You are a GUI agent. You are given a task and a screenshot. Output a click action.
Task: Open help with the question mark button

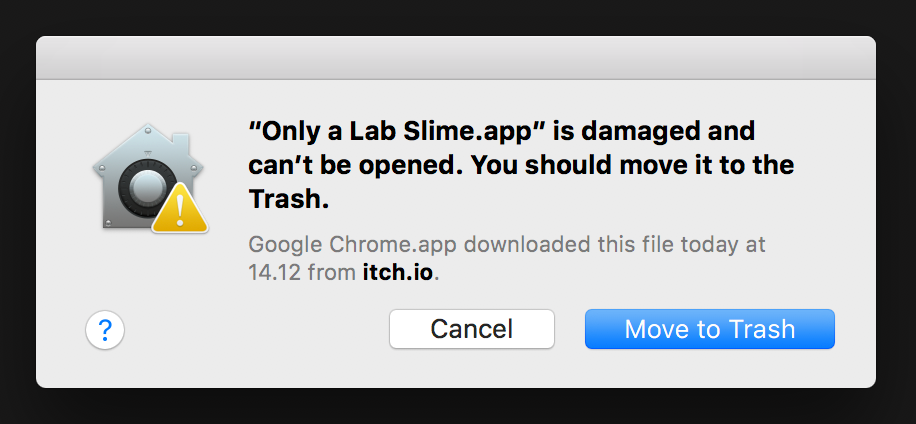coord(105,330)
